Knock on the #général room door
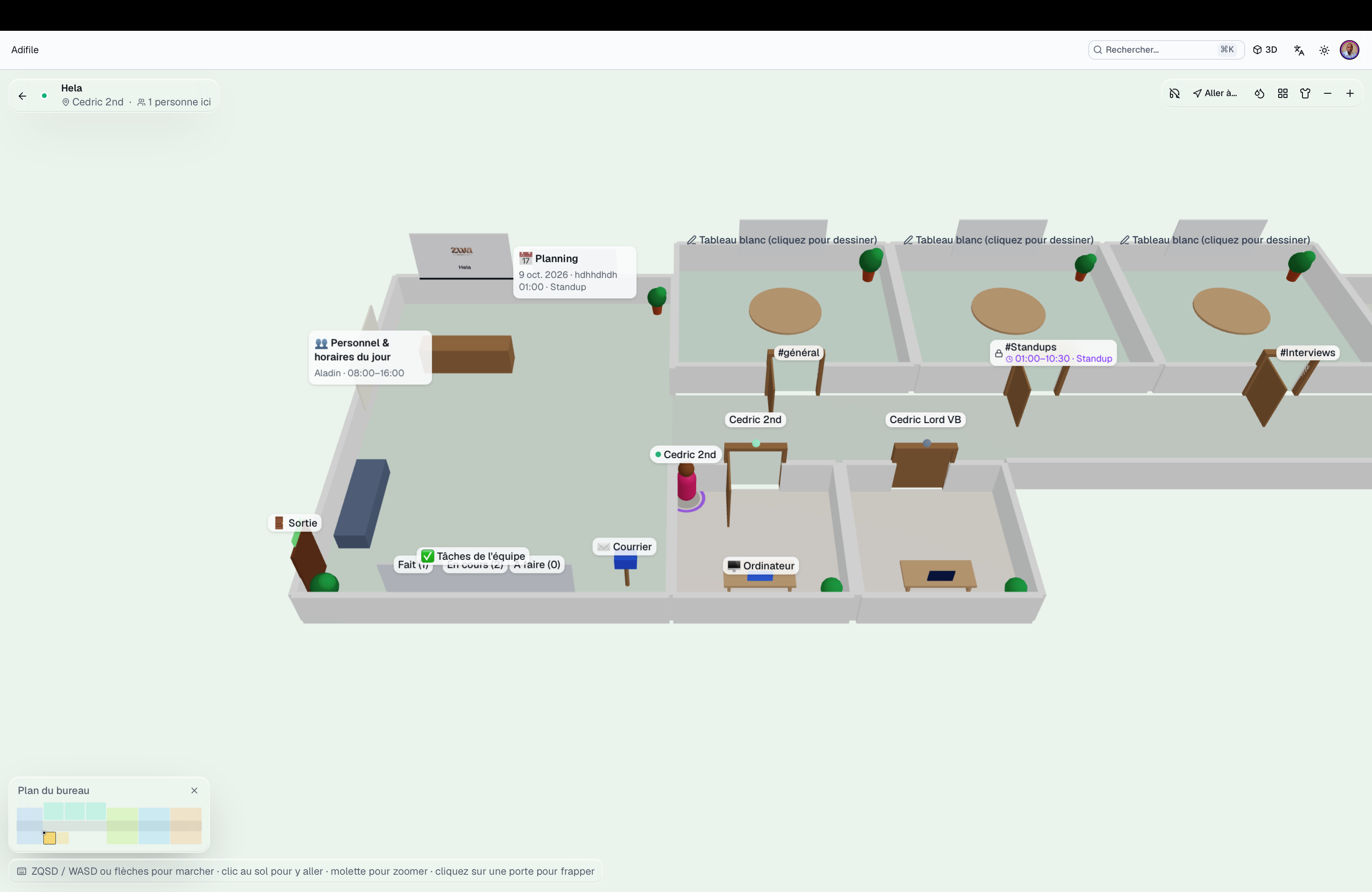Image resolution: width=1372 pixels, height=892 pixels. (x=798, y=353)
